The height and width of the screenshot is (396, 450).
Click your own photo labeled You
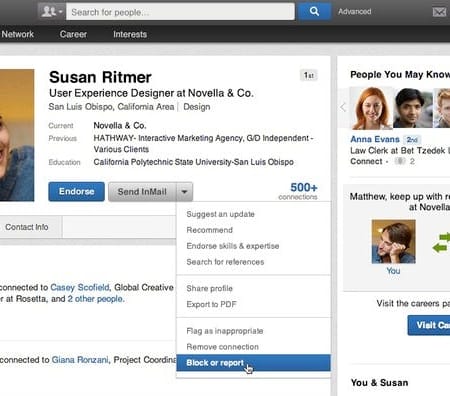click(x=394, y=242)
